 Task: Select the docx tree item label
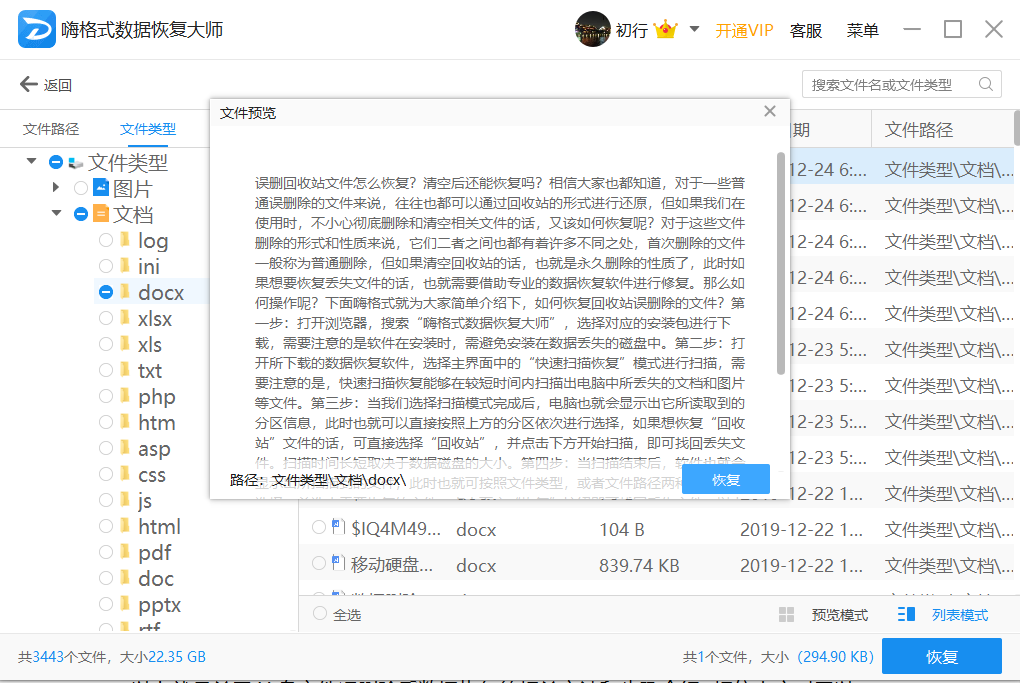161,293
